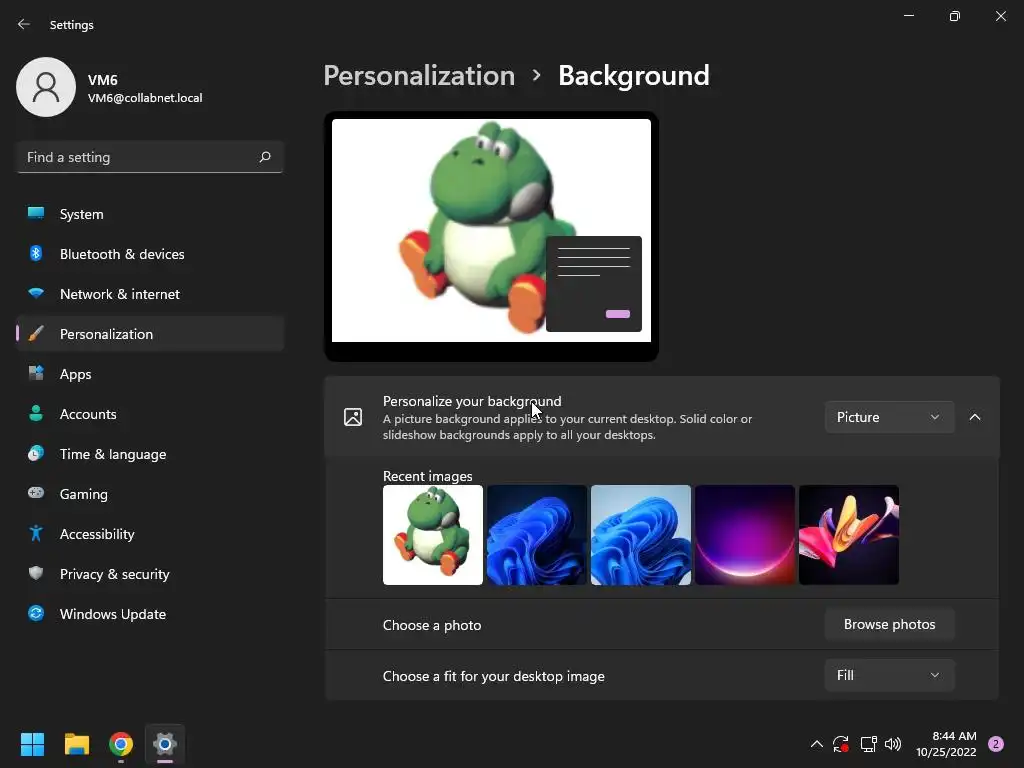The height and width of the screenshot is (768, 1024).
Task: Click the picture icon beside Personalize your background
Action: [x=353, y=417]
